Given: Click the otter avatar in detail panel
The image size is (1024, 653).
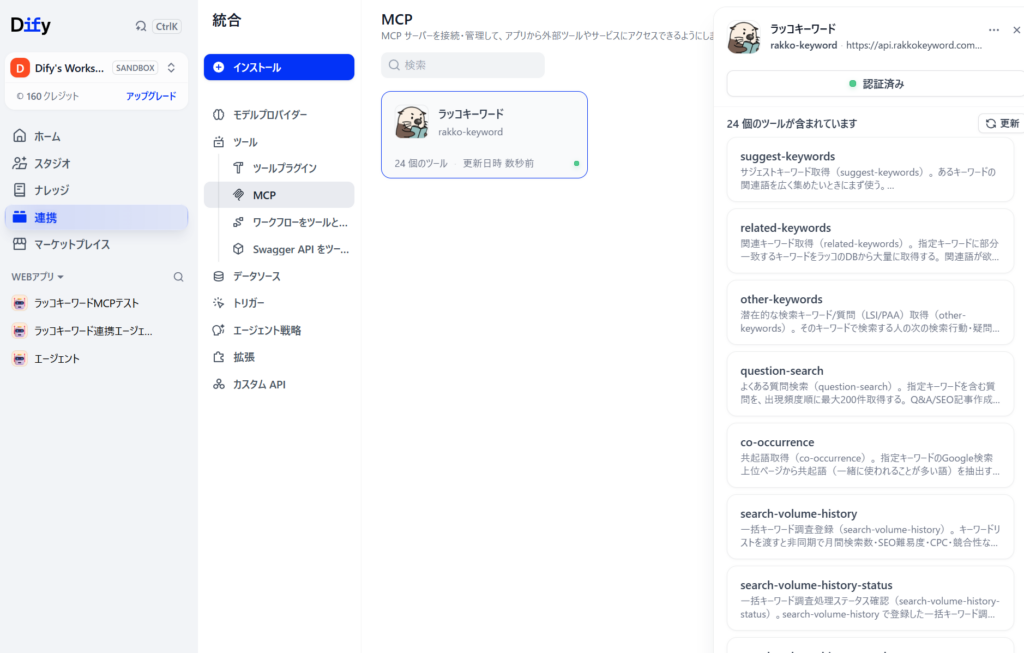Looking at the screenshot, I should click(744, 37).
